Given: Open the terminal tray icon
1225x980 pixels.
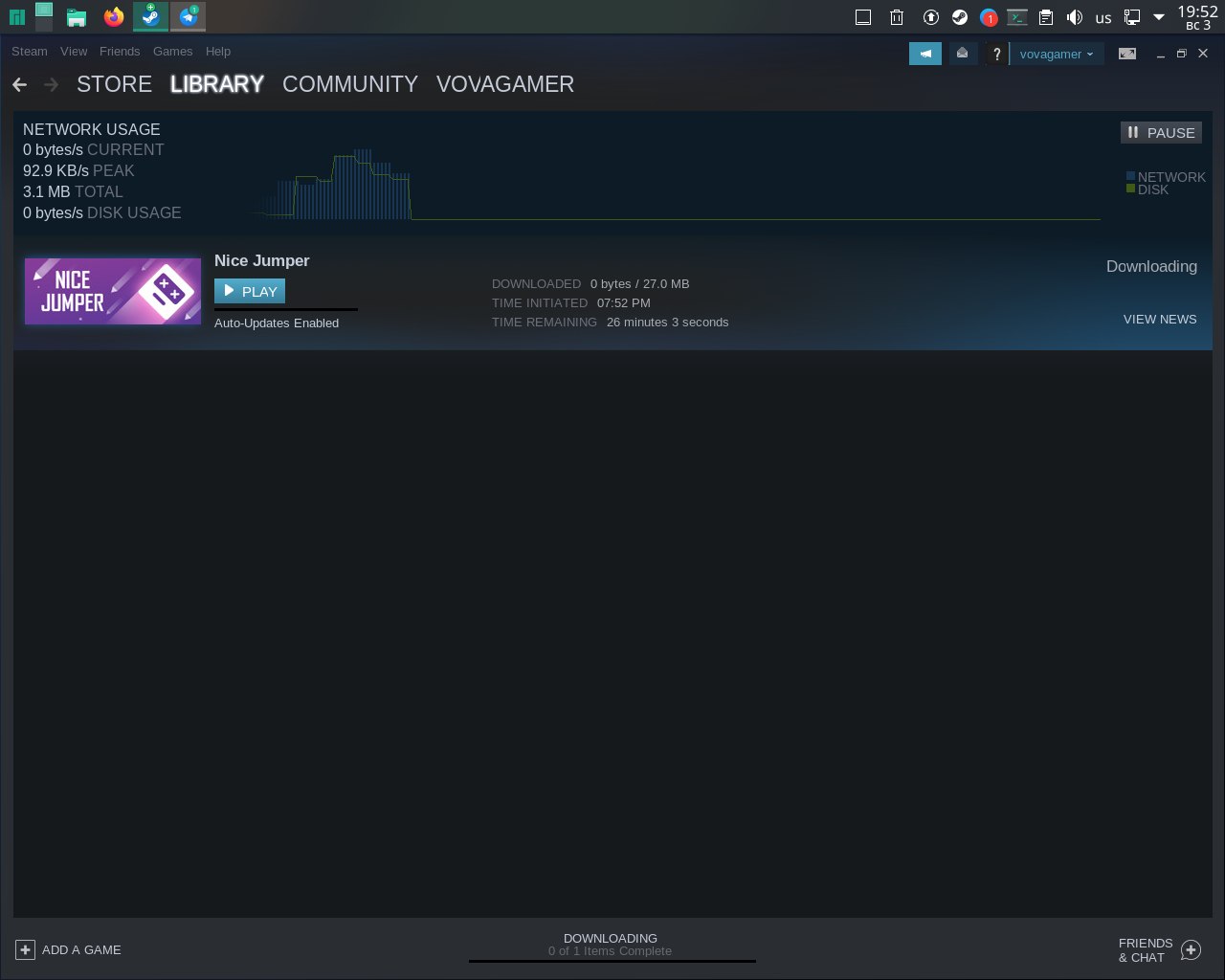Looking at the screenshot, I should (x=1016, y=16).
